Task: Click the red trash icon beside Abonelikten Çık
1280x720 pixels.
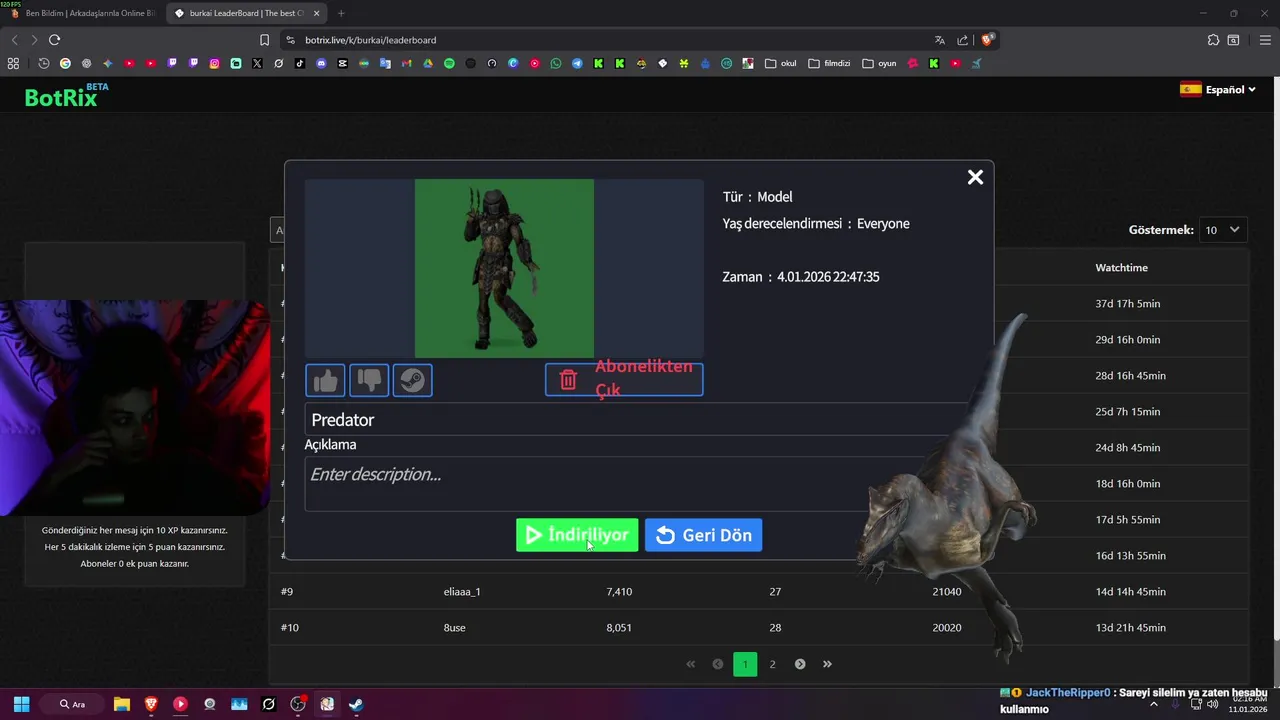Action: point(568,380)
